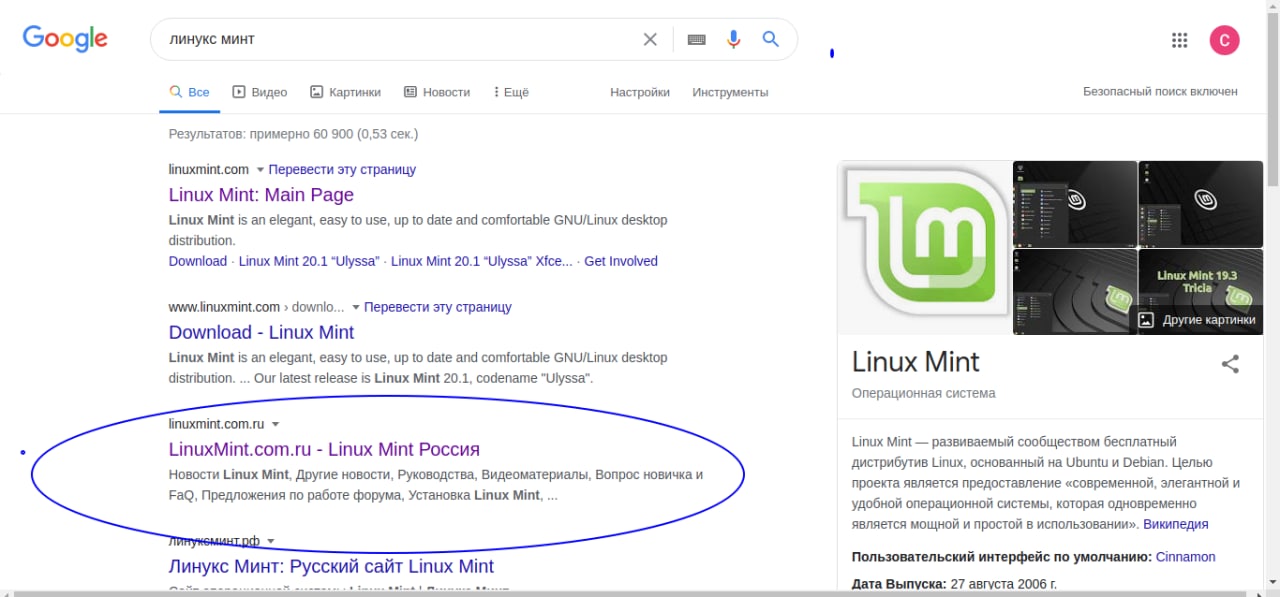The image size is (1280, 597).
Task: Open LinuxMint.com.ru - Linux Mint Россия result
Action: [324, 449]
